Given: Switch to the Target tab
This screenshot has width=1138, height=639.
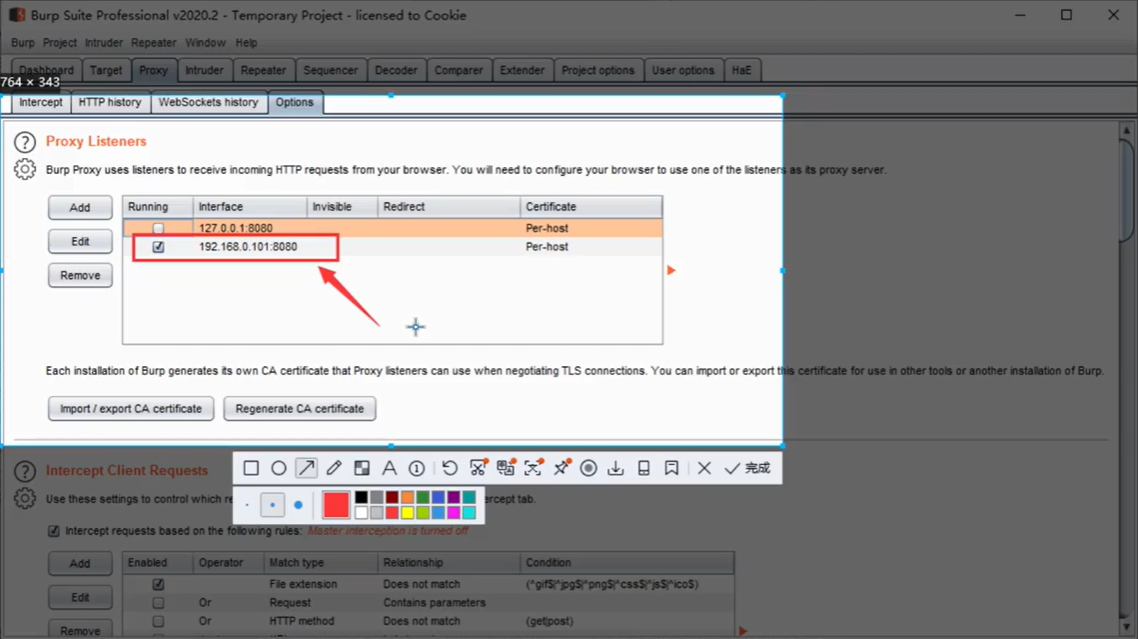Looking at the screenshot, I should point(106,70).
